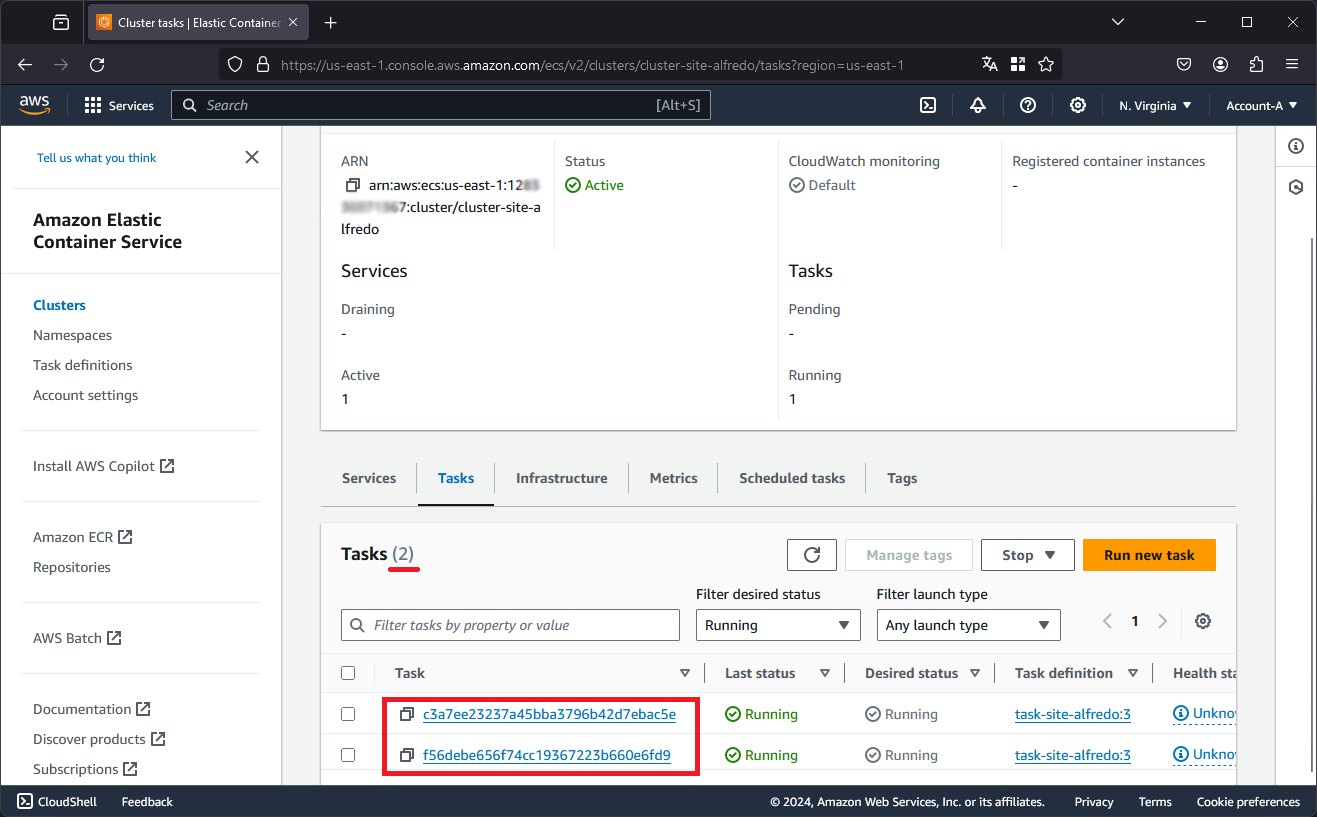
Task: Open the Filter desired status Running dropdown
Action: click(778, 625)
